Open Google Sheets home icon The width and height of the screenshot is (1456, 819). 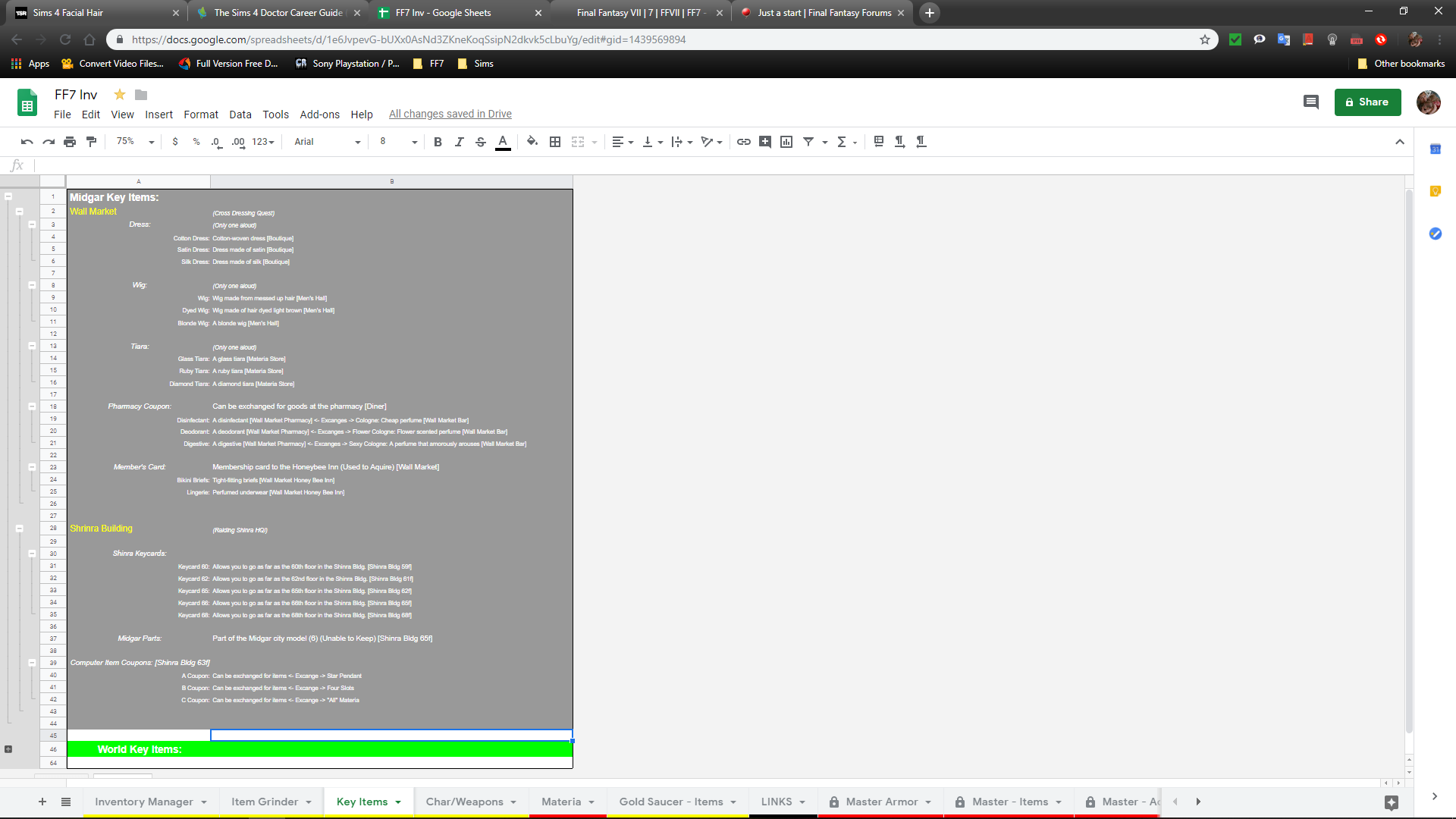pyautogui.click(x=27, y=102)
